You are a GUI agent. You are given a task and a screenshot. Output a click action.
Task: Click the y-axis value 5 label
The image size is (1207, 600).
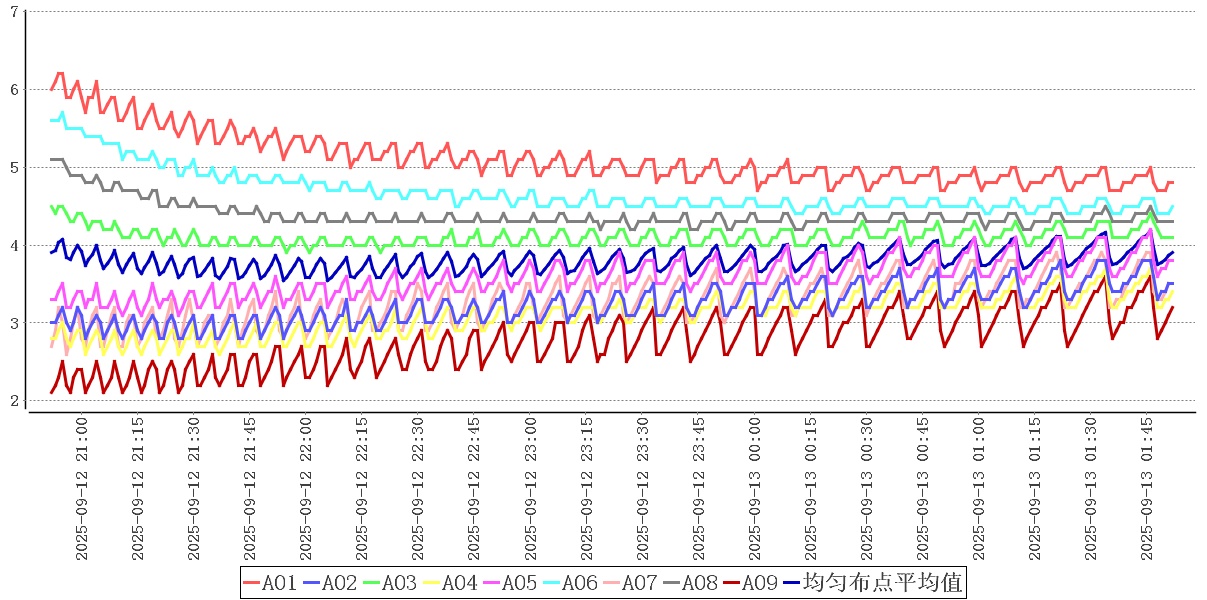click(13, 167)
